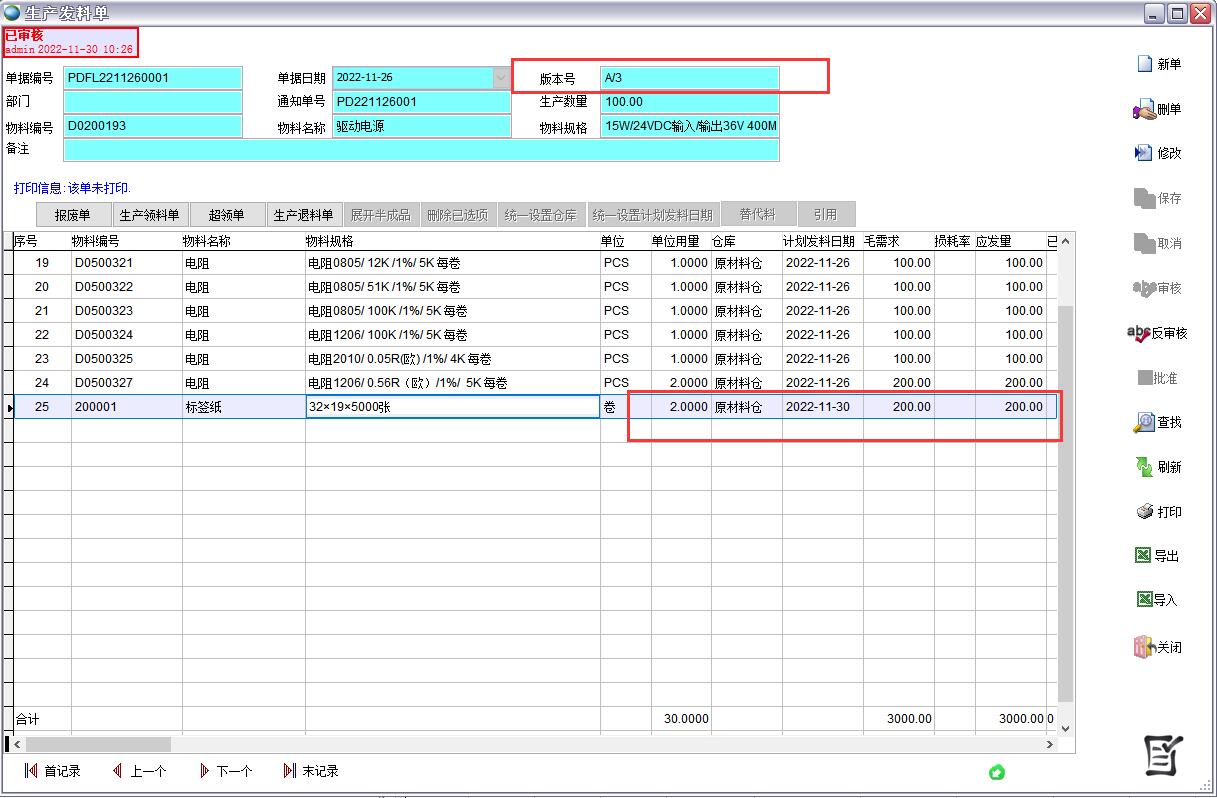Switch to the 报废单 tab
This screenshot has height=798, width=1217.
pyautogui.click(x=72, y=215)
